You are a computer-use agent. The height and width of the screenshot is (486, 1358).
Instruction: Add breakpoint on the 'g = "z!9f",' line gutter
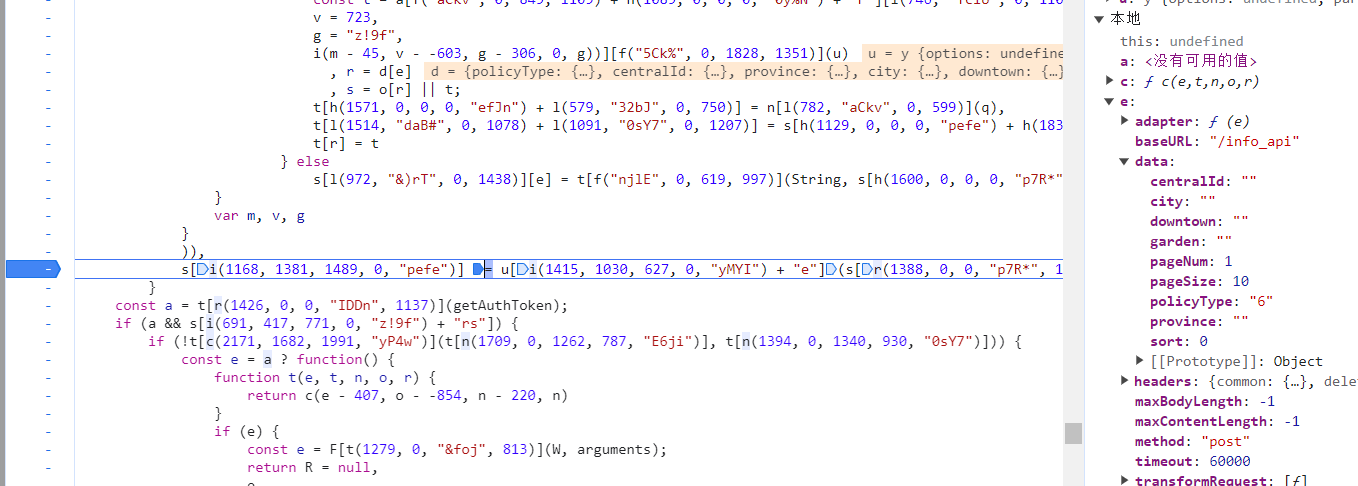(x=46, y=35)
